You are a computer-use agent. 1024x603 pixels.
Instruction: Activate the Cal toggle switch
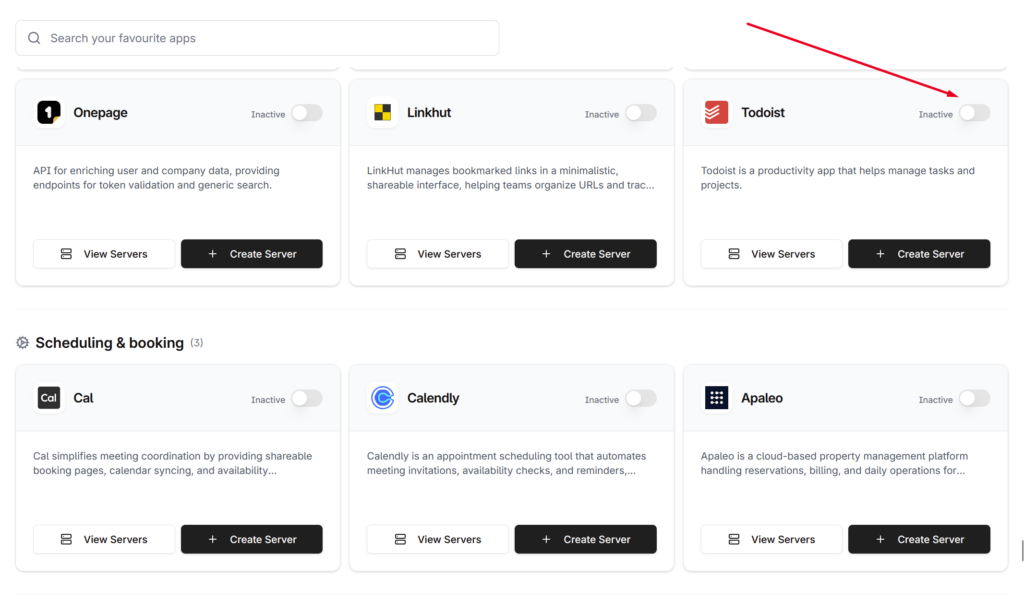click(307, 399)
